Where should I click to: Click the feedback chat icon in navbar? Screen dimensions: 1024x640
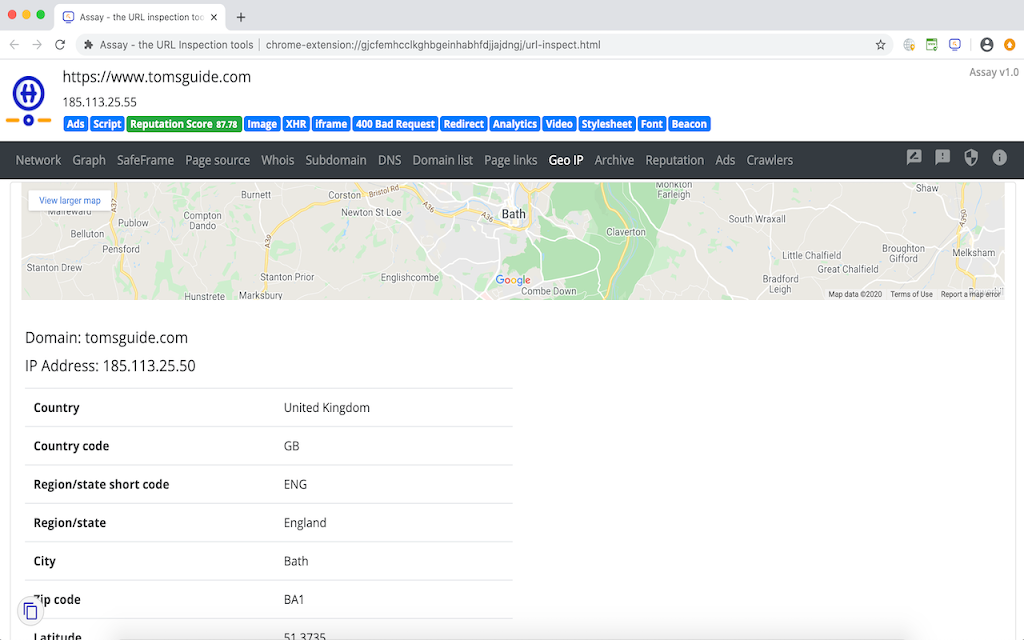[x=914, y=157]
